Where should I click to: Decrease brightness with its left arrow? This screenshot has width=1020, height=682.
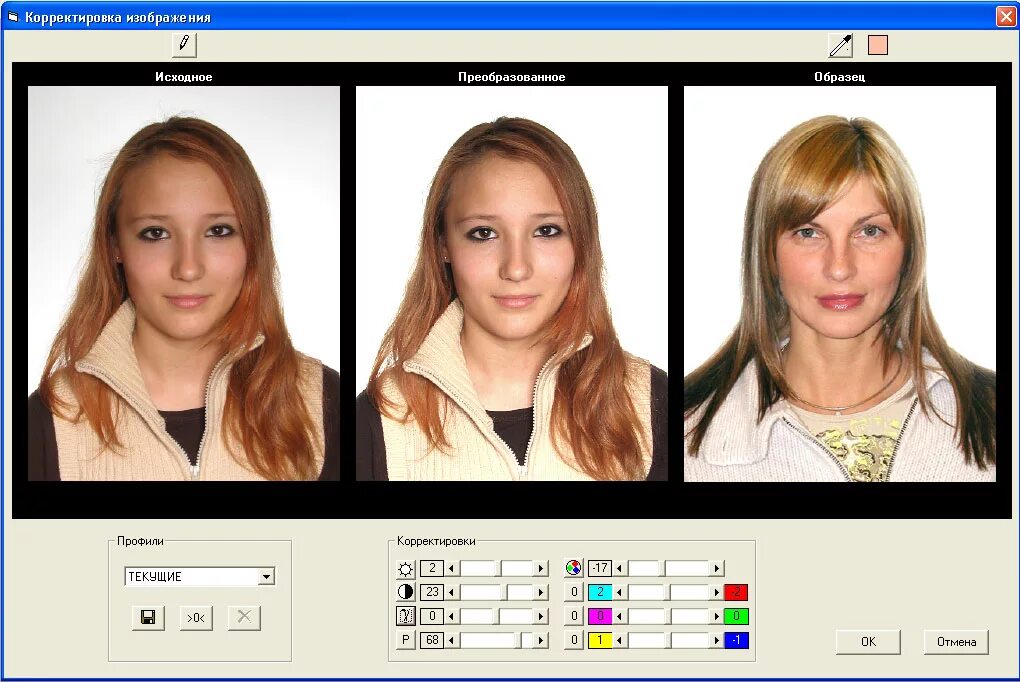pos(451,568)
